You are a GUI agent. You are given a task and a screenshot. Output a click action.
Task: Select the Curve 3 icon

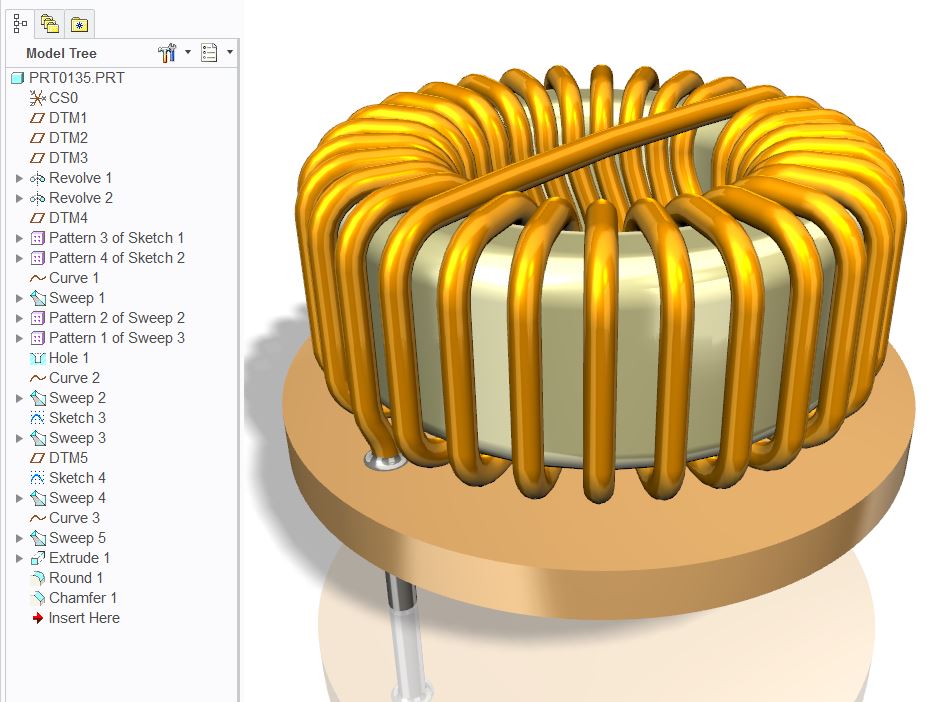point(37,518)
